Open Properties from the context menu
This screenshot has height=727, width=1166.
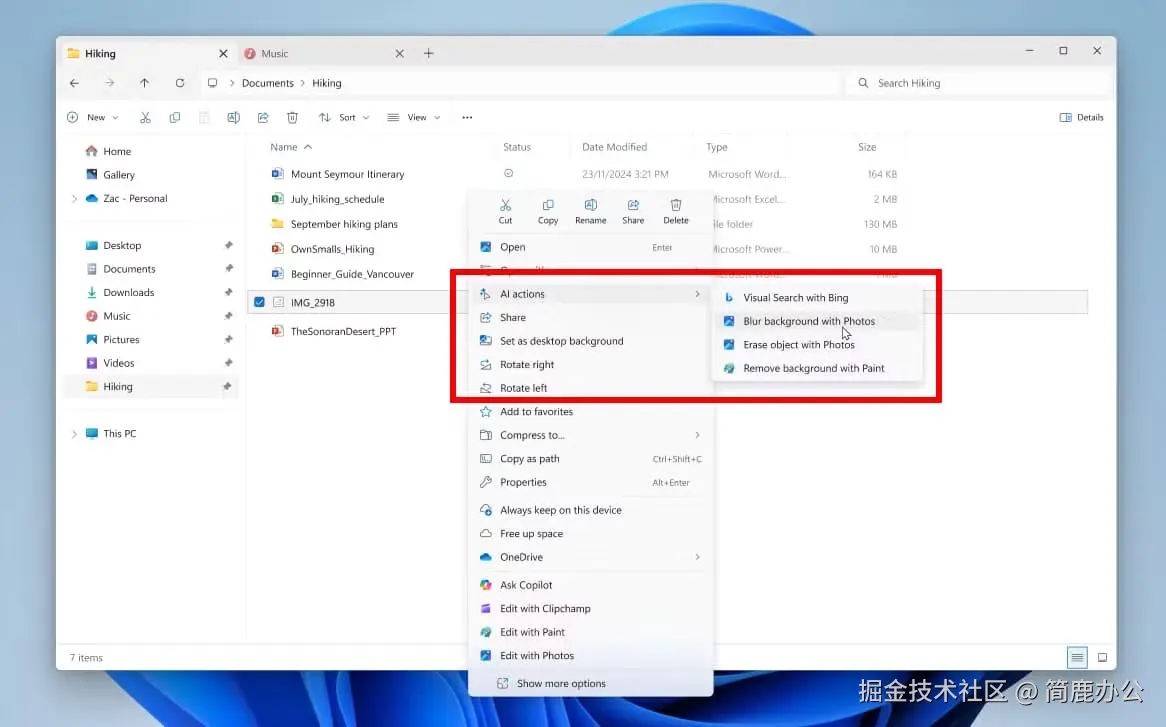[x=591, y=482]
